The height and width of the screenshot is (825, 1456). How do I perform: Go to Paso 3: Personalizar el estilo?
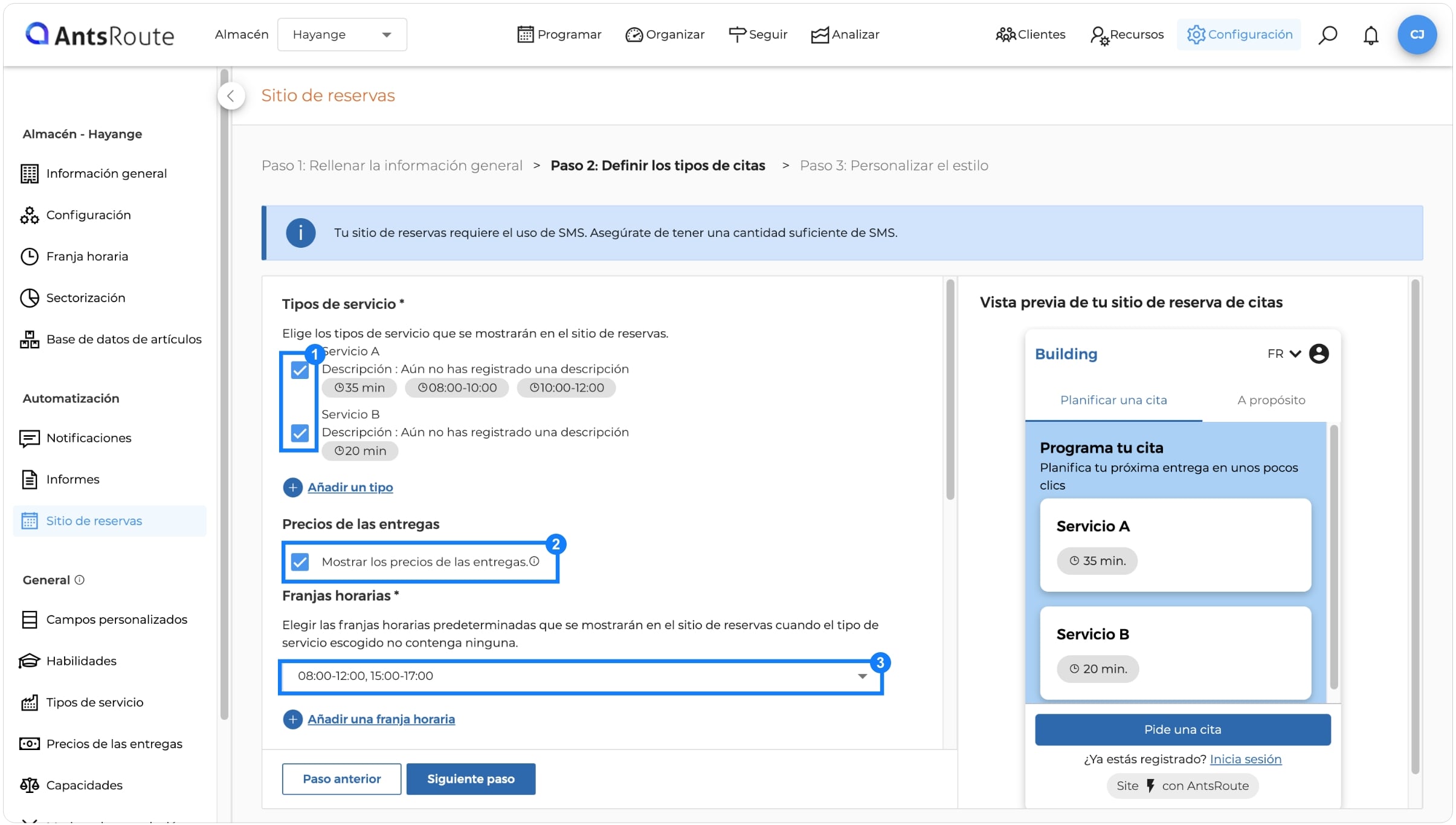[894, 166]
